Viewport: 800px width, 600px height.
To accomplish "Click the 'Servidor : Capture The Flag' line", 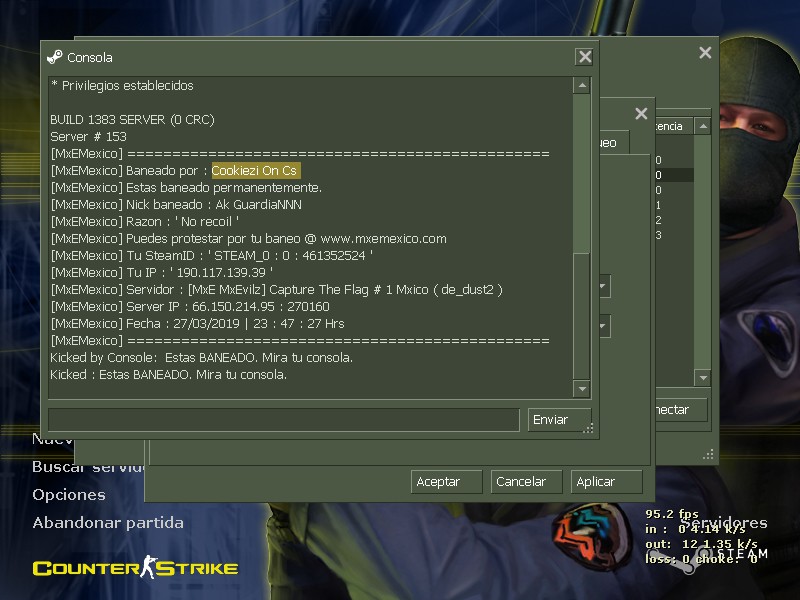I will tap(277, 290).
